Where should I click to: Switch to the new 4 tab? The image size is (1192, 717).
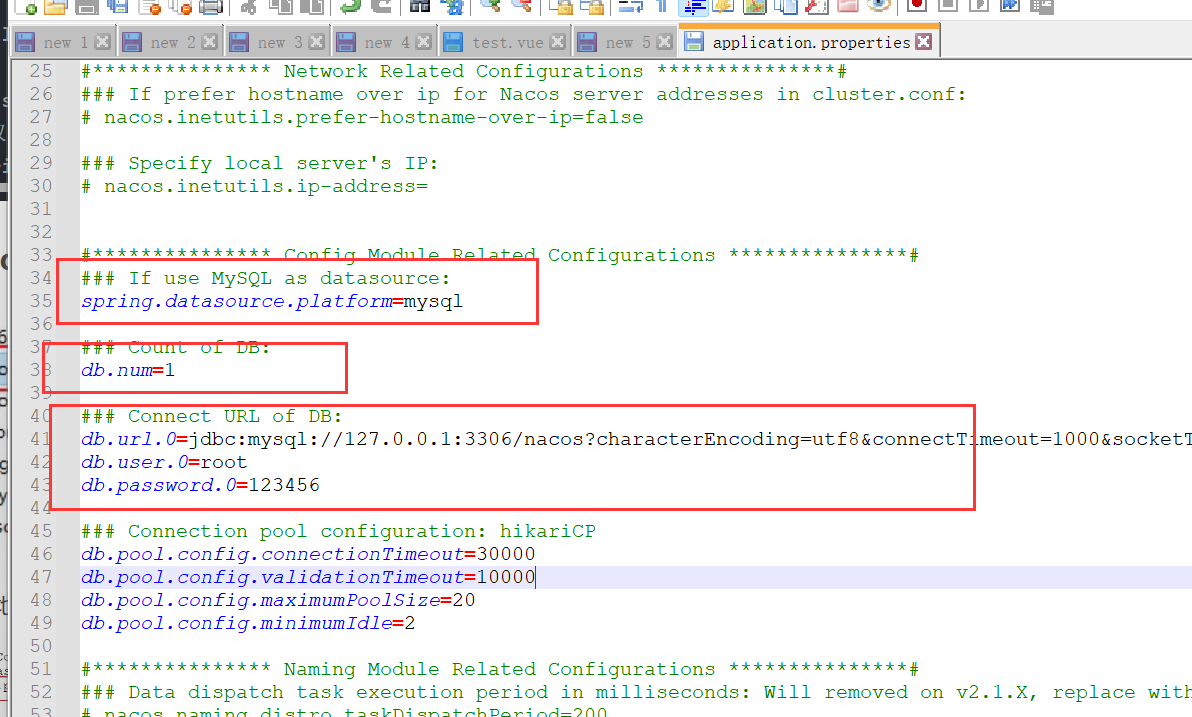tap(385, 43)
